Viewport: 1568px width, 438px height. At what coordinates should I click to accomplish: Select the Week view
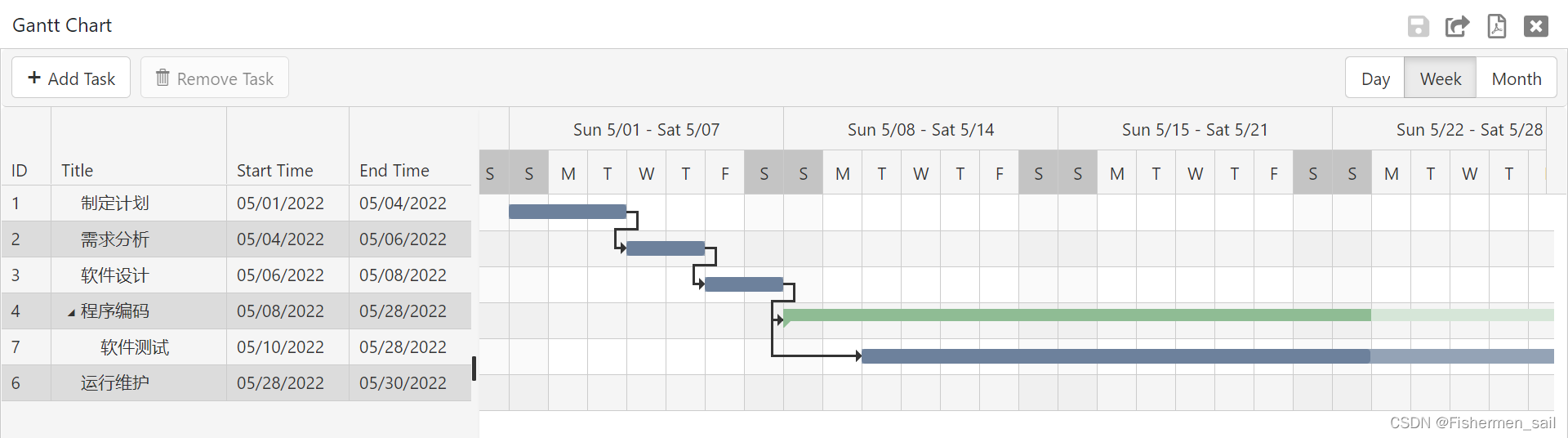[x=1440, y=78]
